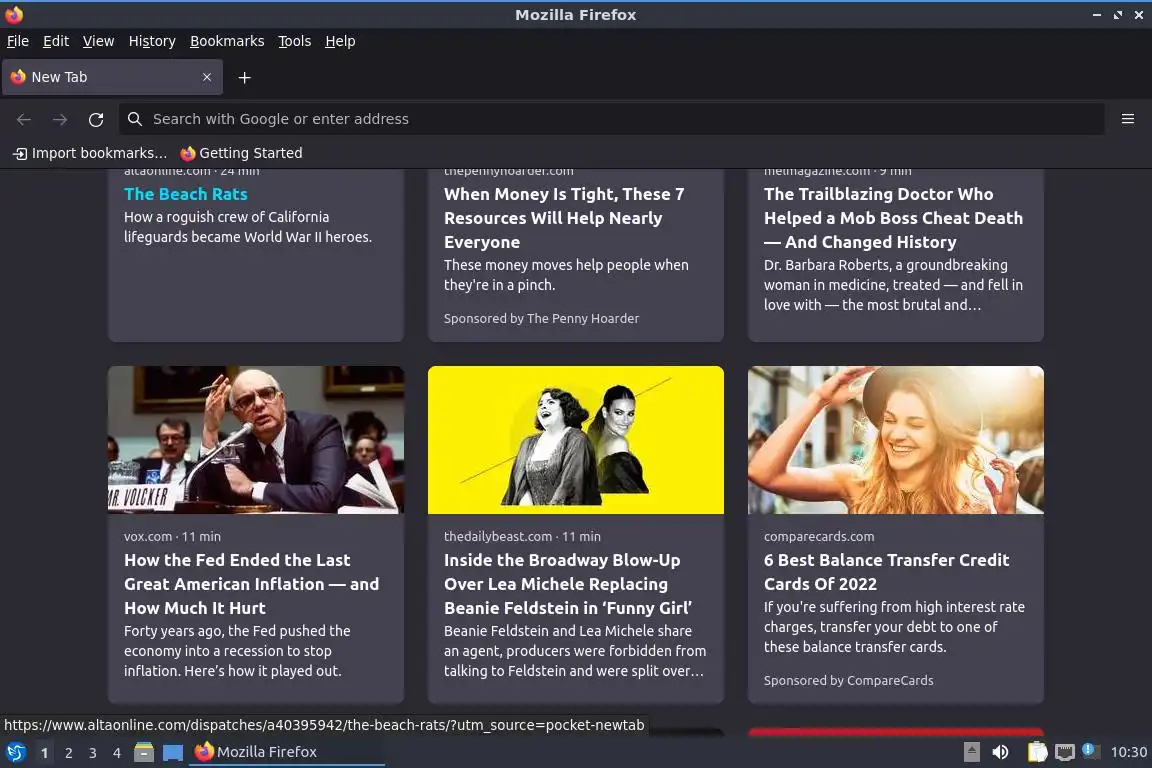Viewport: 1152px width, 768px height.
Task: Click the comparecards.com source label
Action: coord(819,536)
